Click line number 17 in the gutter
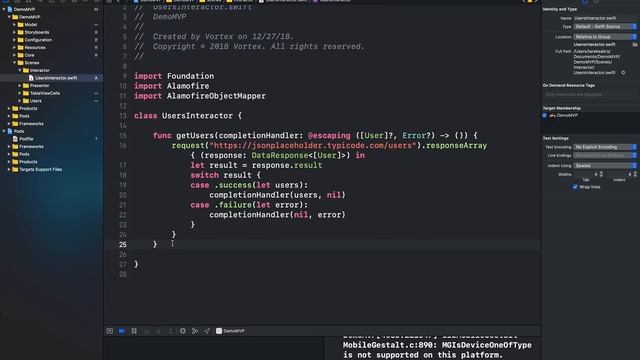The image size is (640, 360). pos(123,165)
